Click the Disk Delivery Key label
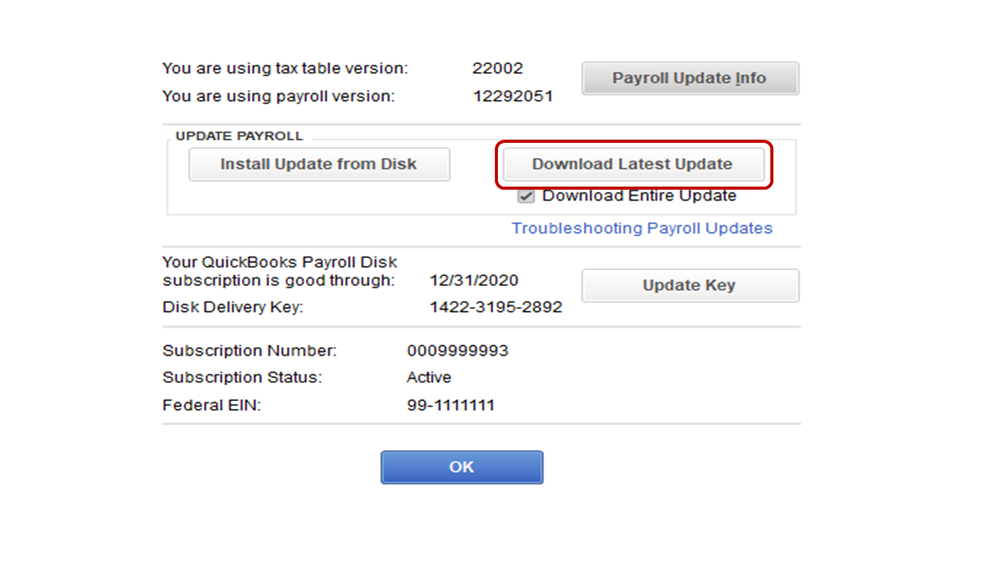The width and height of the screenshot is (999, 562). tap(233, 308)
